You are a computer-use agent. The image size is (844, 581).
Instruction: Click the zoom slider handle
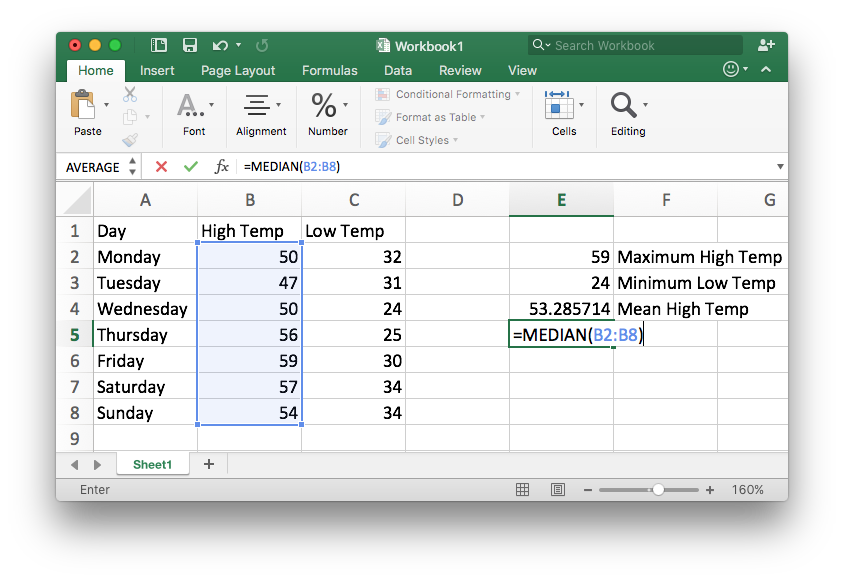658,490
